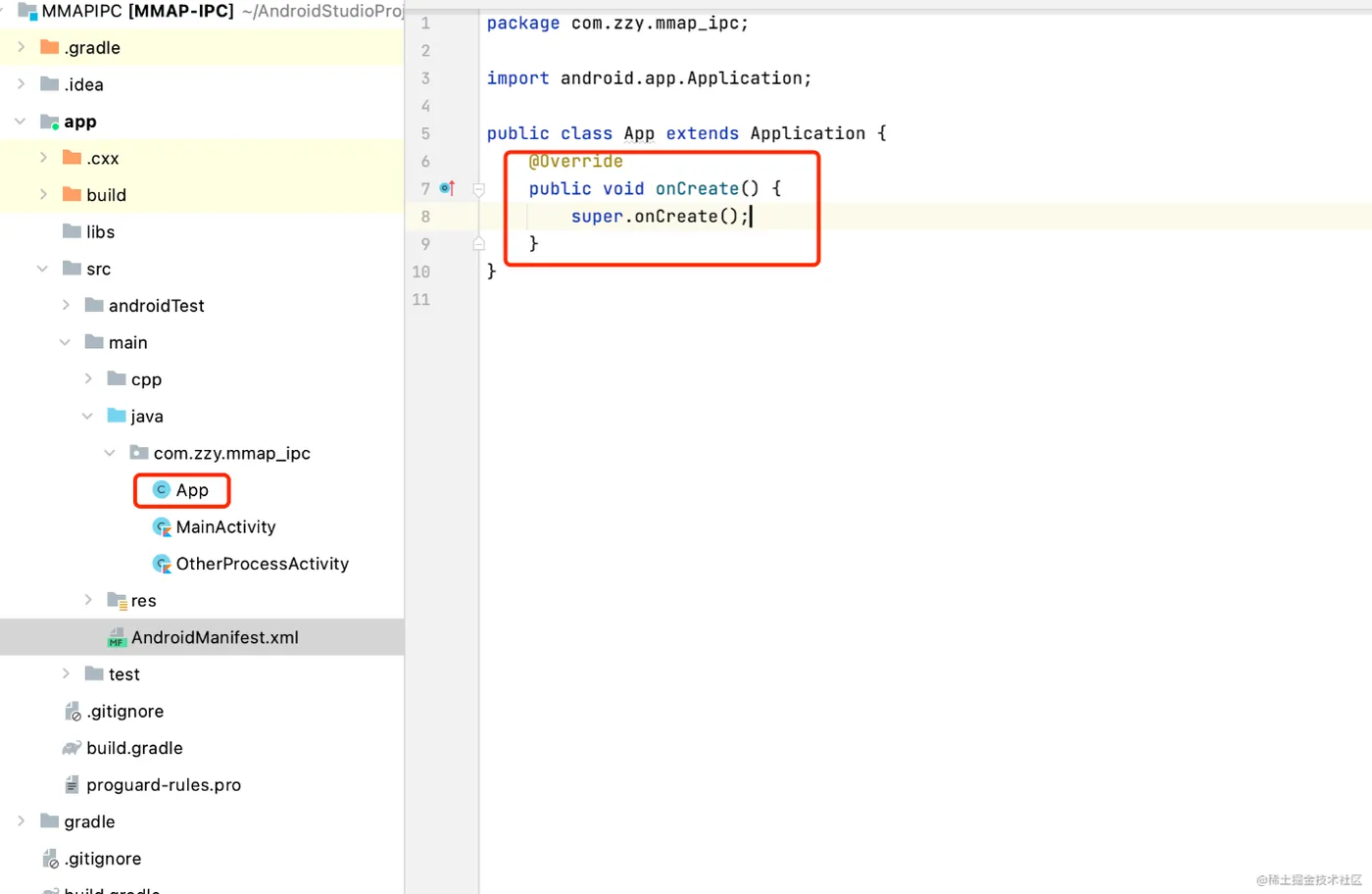Screen dimensions: 1372x894
Task: Click the .cxx orange folder icon
Action: coord(72,158)
